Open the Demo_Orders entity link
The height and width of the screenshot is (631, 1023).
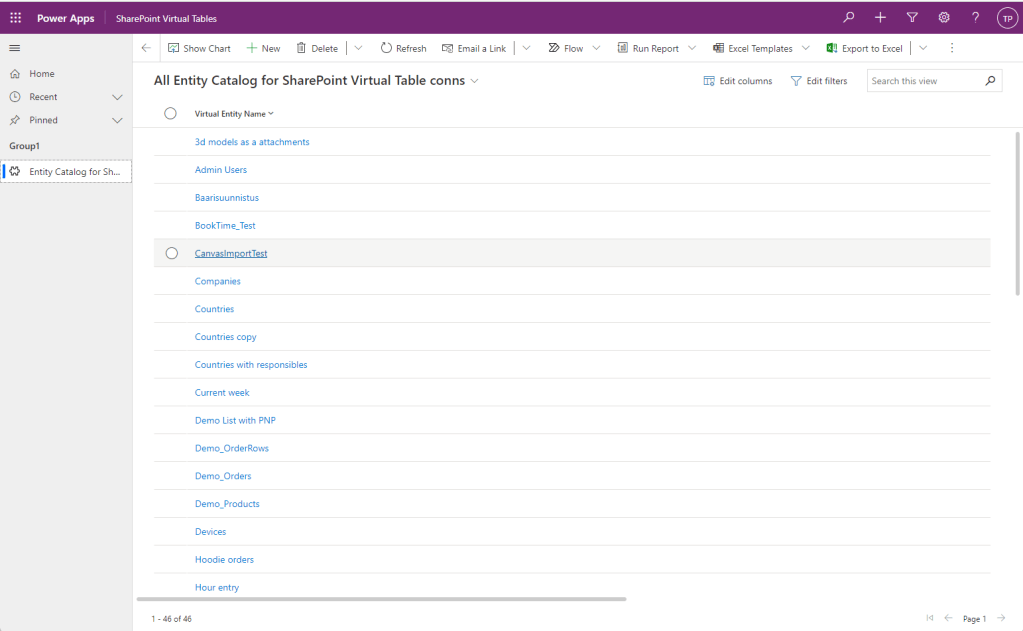pos(223,476)
